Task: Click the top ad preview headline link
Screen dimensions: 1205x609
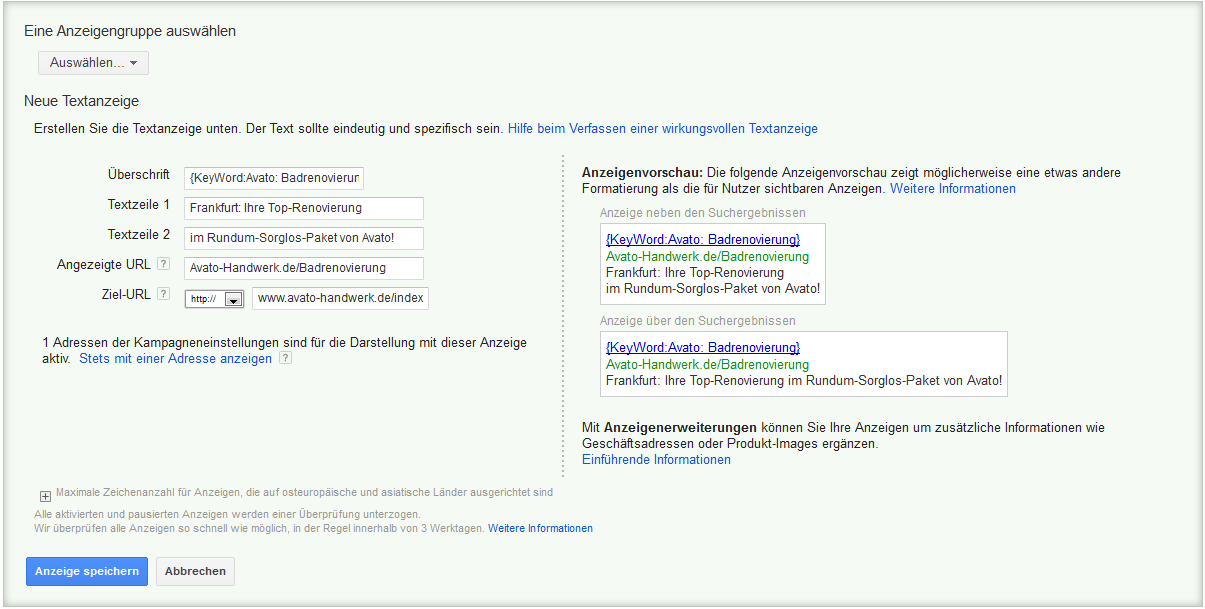Action: coord(703,347)
